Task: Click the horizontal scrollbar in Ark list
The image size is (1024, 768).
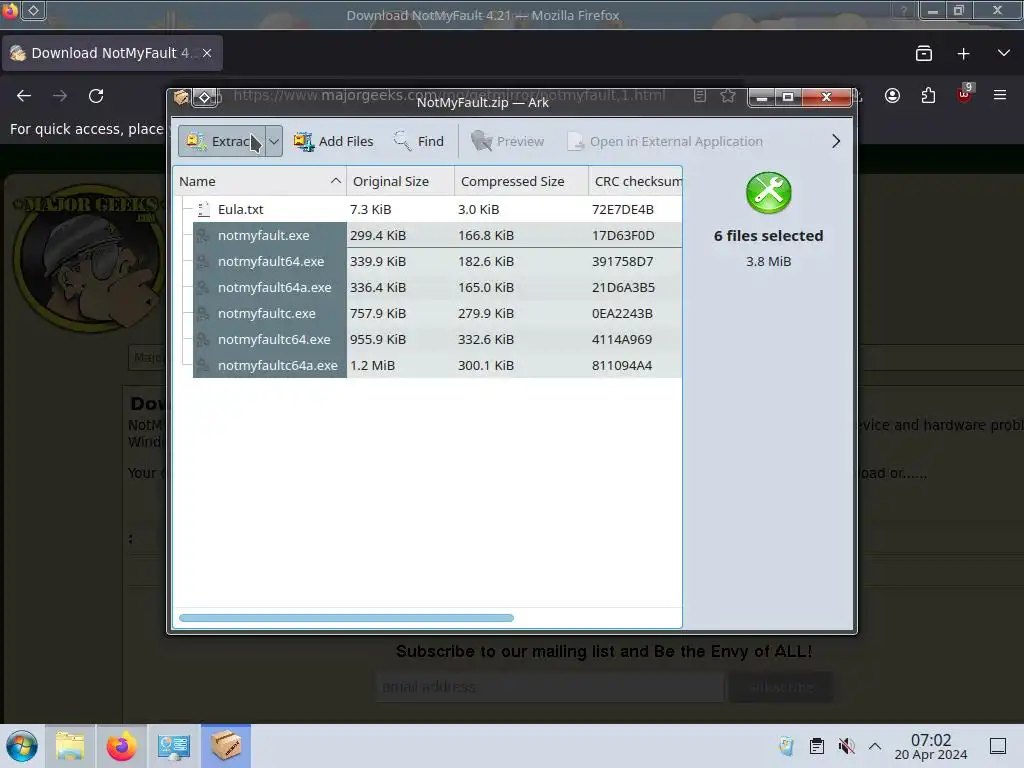Action: 346,618
